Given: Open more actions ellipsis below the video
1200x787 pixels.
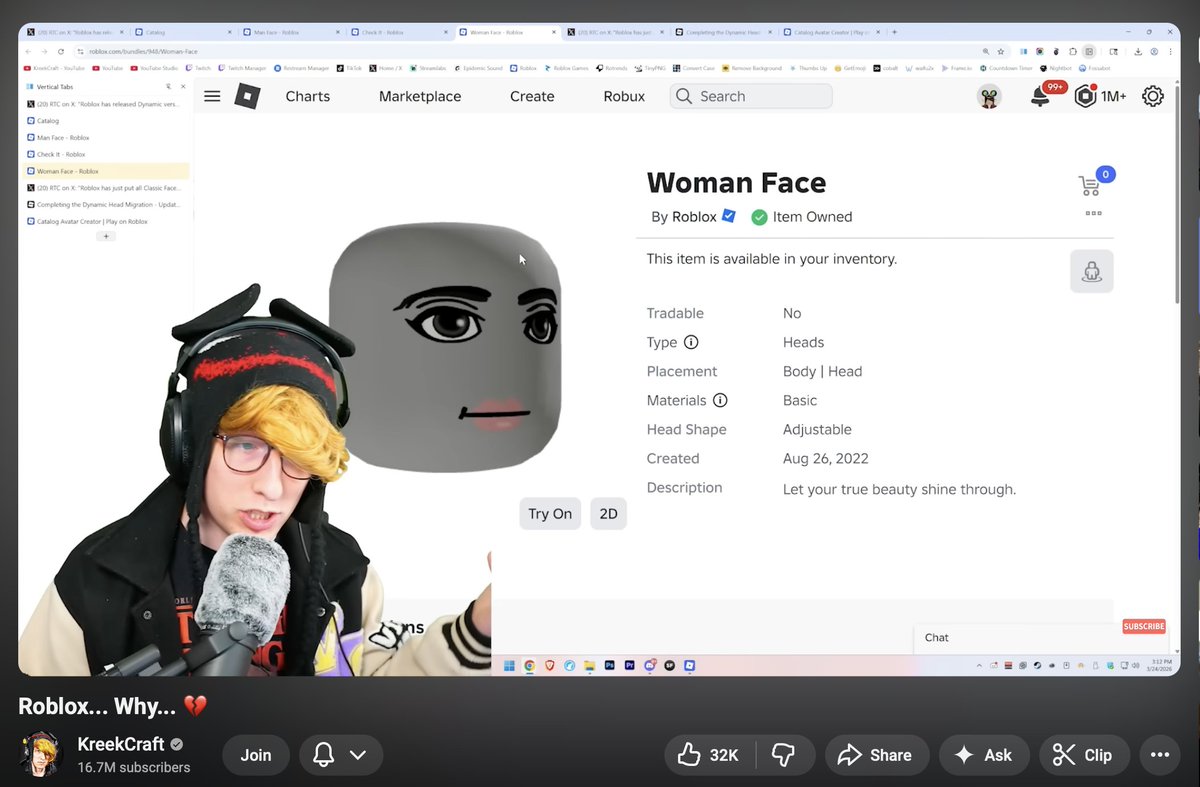Looking at the screenshot, I should tap(1159, 755).
